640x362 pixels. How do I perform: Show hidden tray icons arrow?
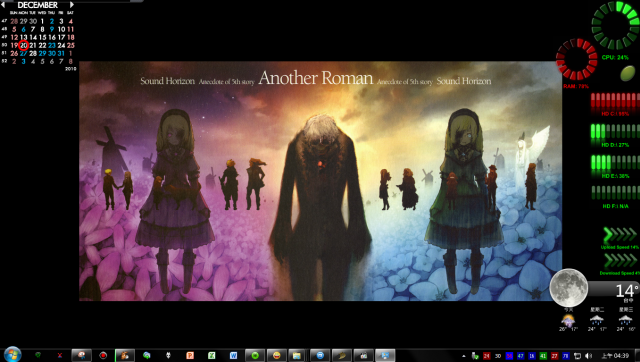click(x=464, y=356)
